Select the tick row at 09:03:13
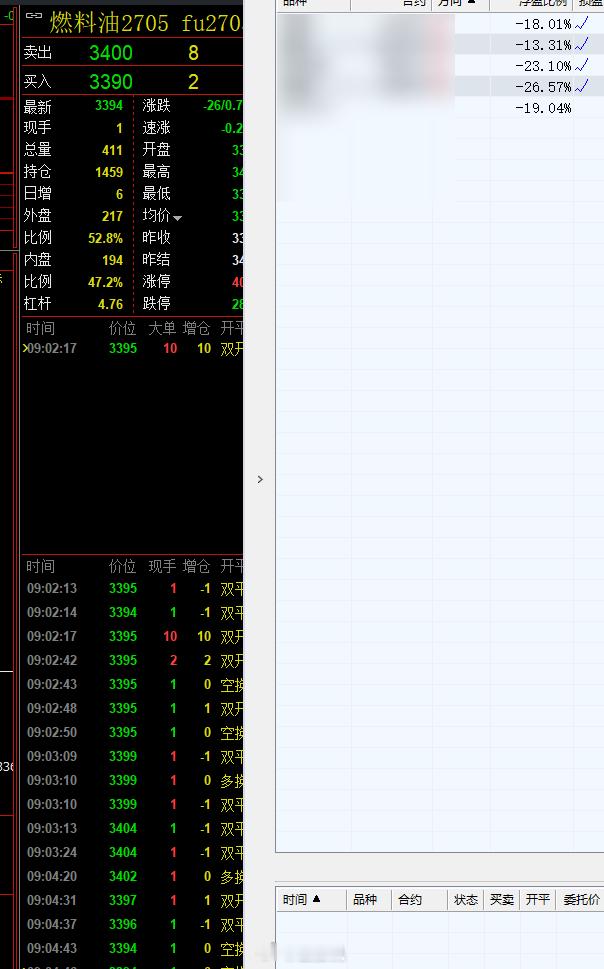Screen dimensions: 604x969 pos(132,829)
